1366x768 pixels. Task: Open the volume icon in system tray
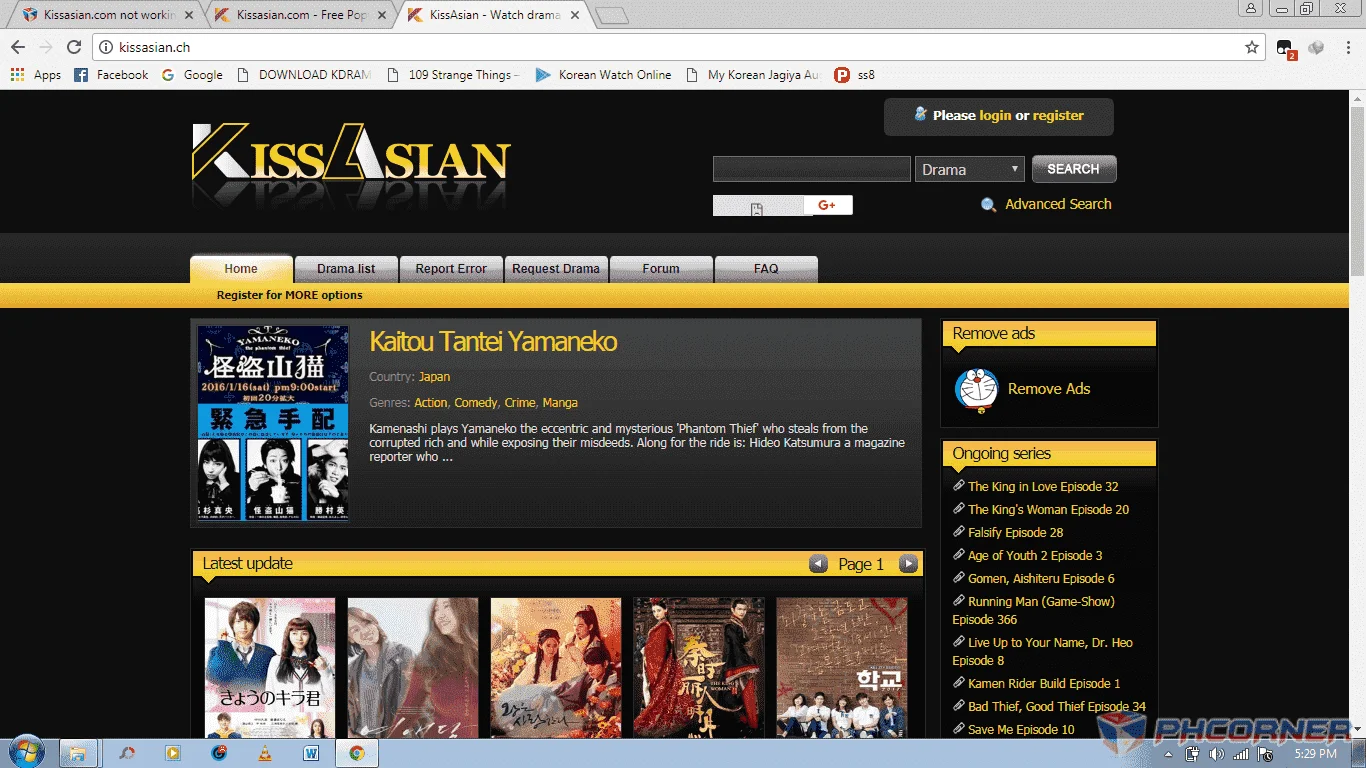click(1217, 754)
